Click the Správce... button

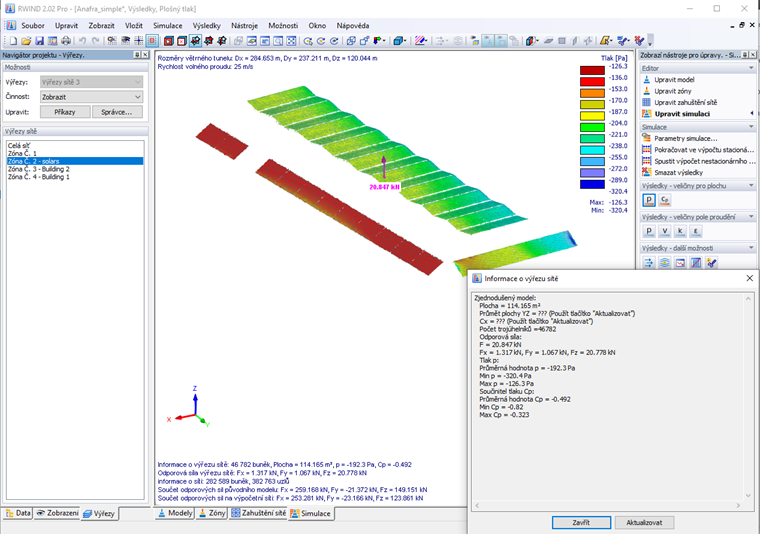click(117, 112)
